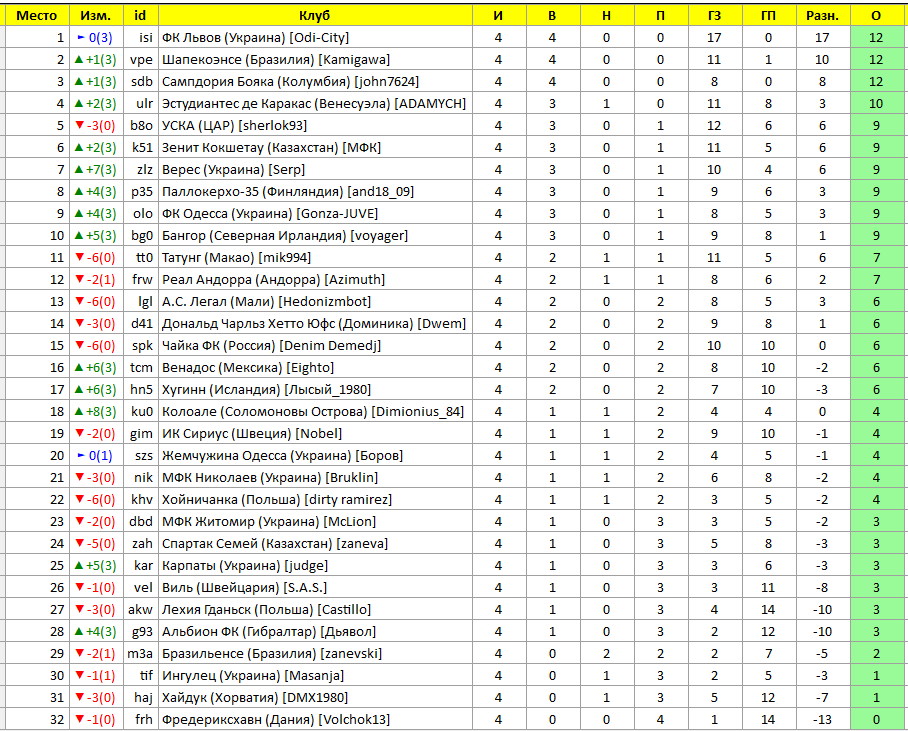
Task: Select the points value "0" in Фредериксхавн row
Action: [x=876, y=720]
